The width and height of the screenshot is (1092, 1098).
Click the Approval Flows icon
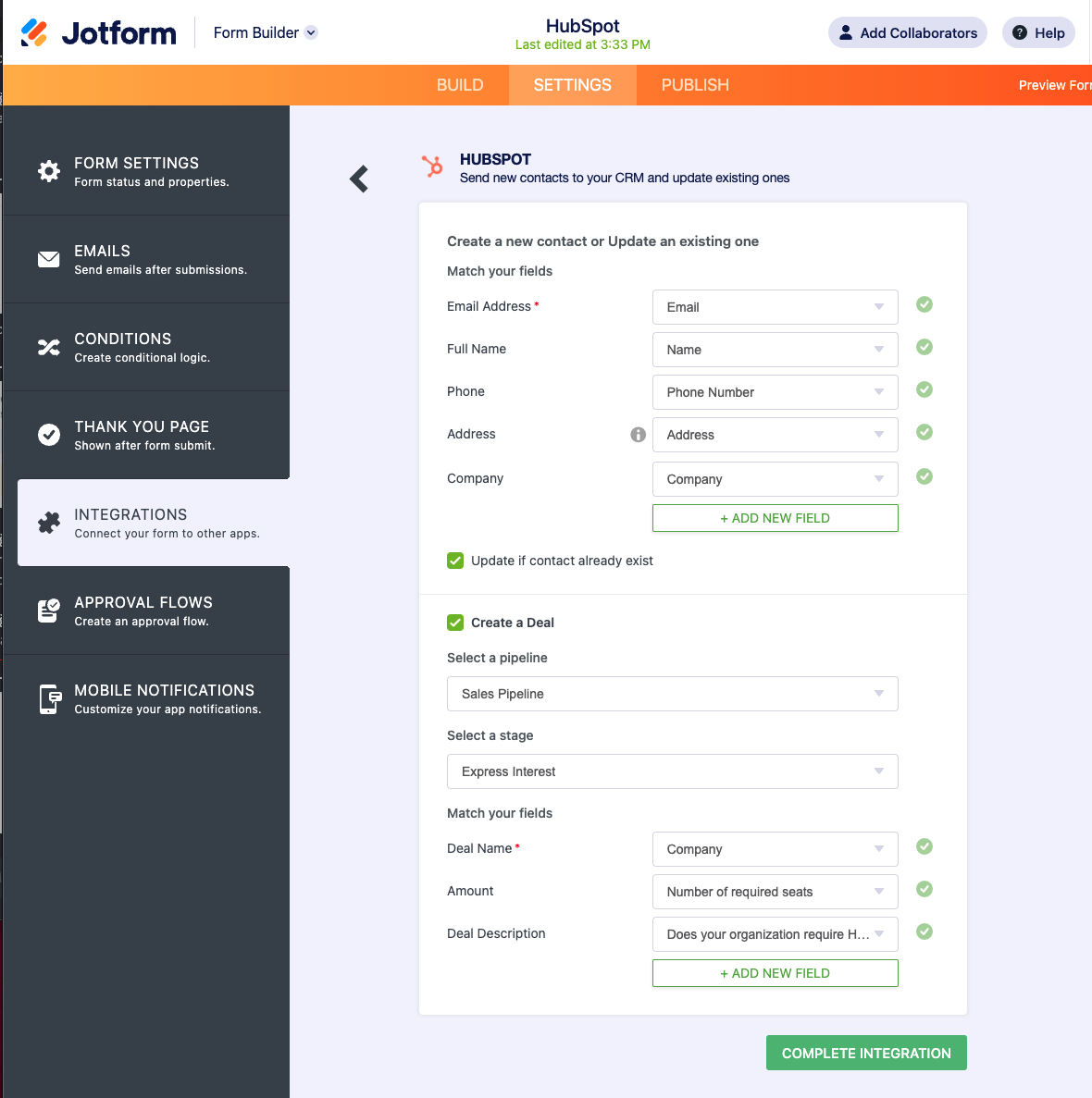[49, 611]
